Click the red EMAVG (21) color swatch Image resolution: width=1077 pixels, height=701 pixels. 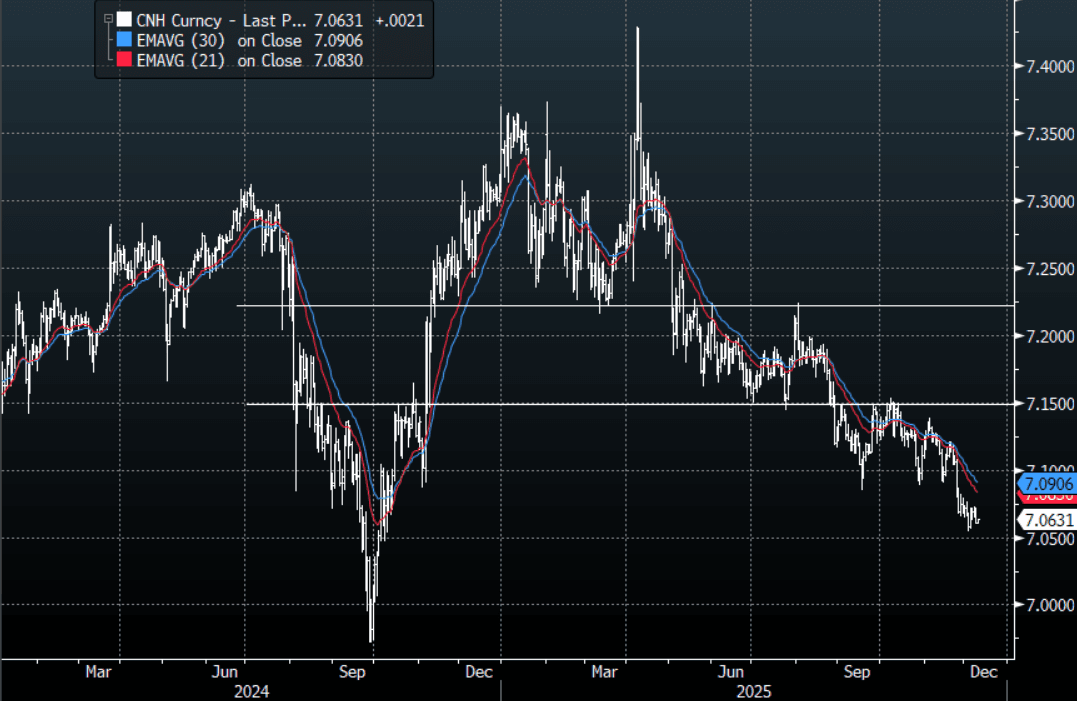pos(123,61)
